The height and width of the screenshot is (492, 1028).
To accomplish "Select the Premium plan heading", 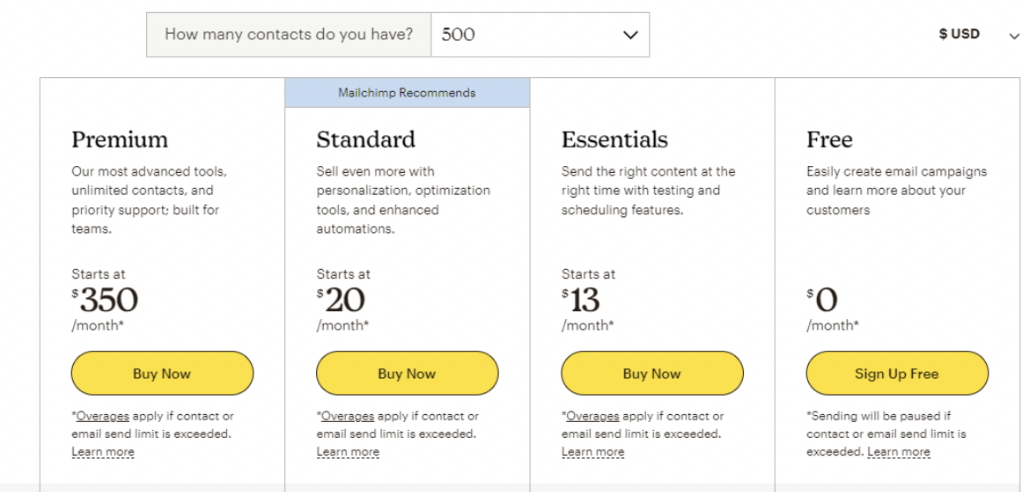I will [120, 139].
